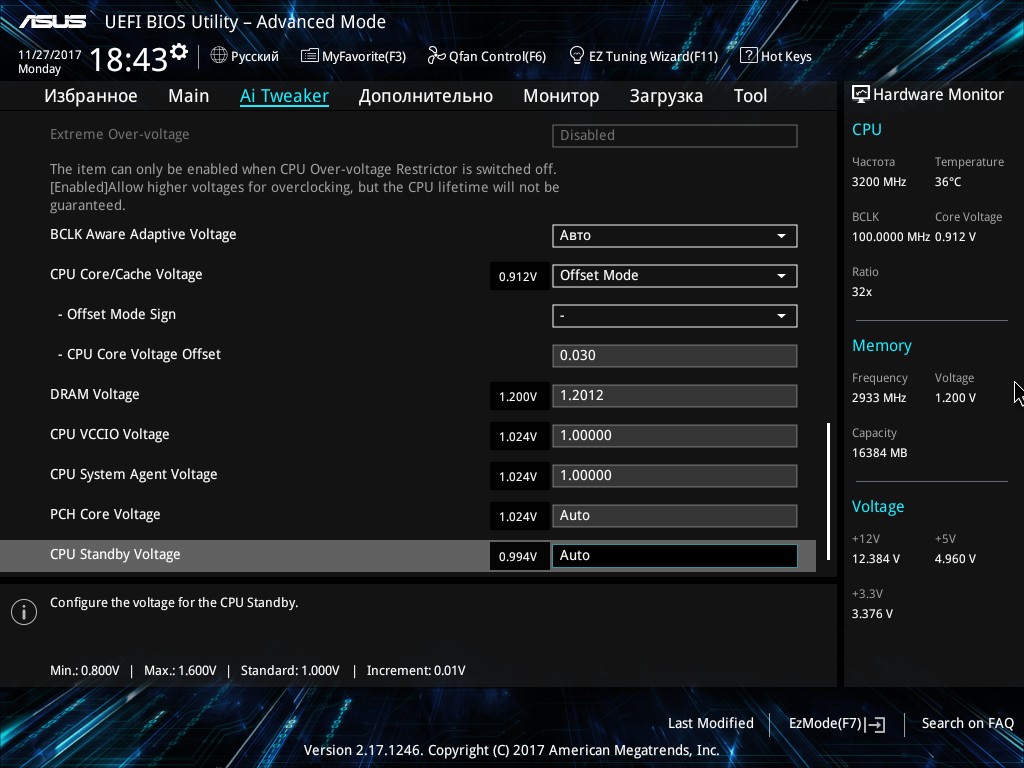Screen dimensions: 1024x768
Task: Click the 0.912V reading beside Core/Cache Voltage
Action: click(518, 276)
